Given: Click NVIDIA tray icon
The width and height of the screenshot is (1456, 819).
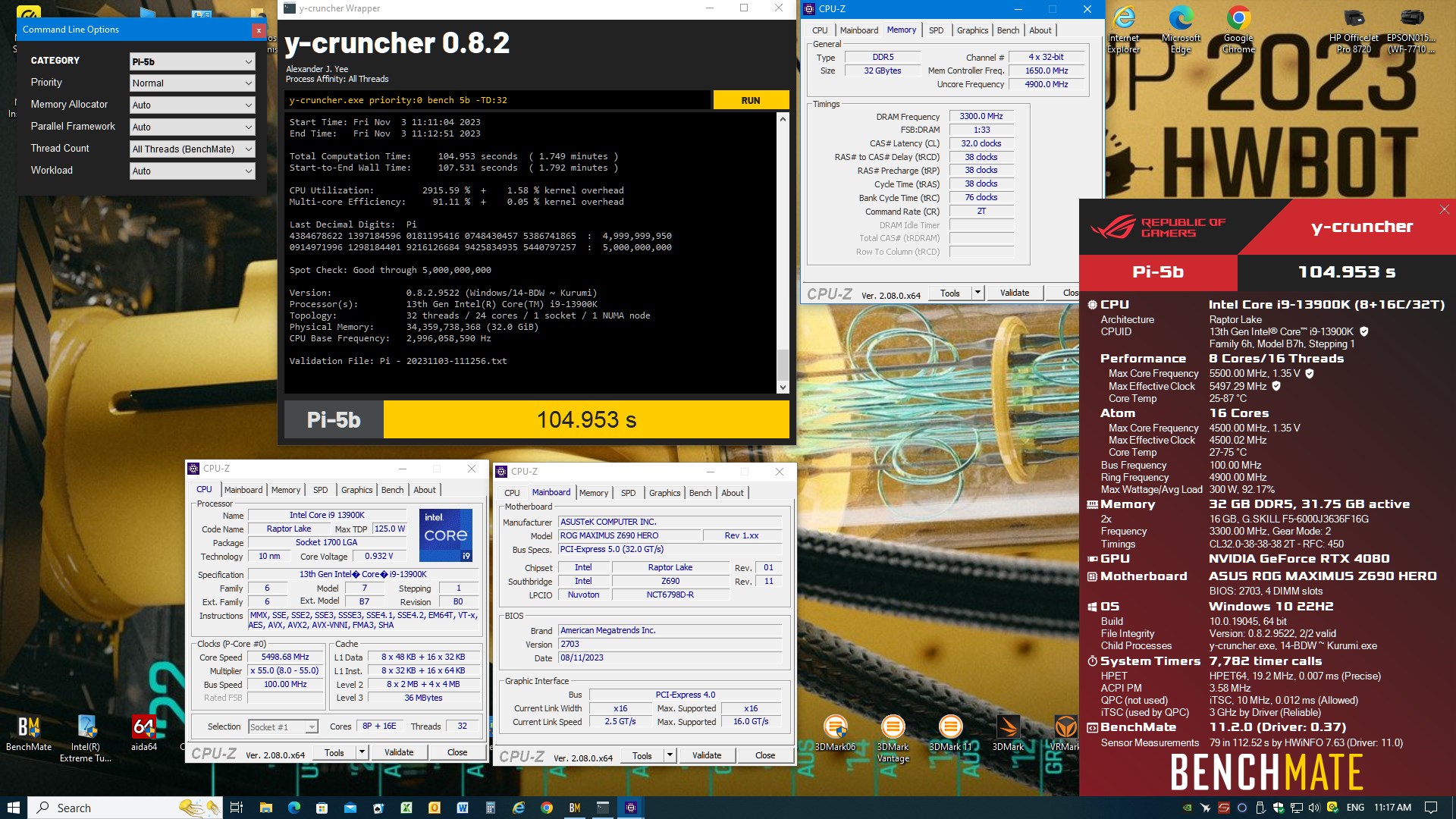Looking at the screenshot, I should 1188,808.
